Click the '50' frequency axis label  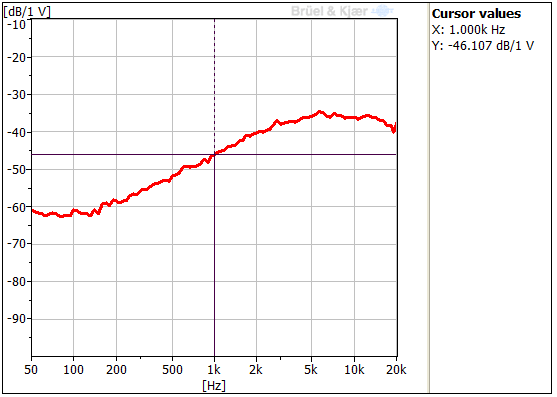(31, 370)
